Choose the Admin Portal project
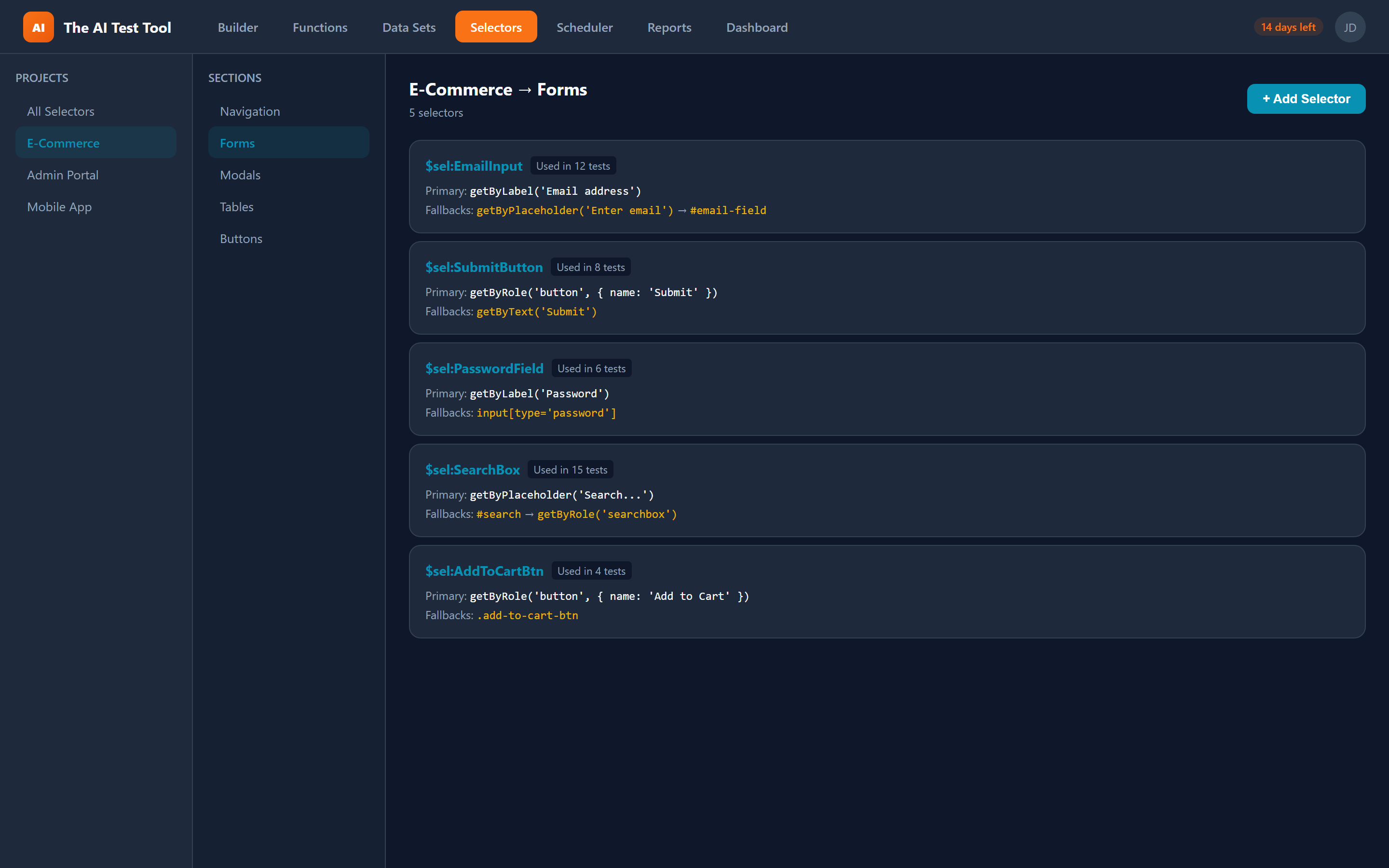 pos(63,175)
